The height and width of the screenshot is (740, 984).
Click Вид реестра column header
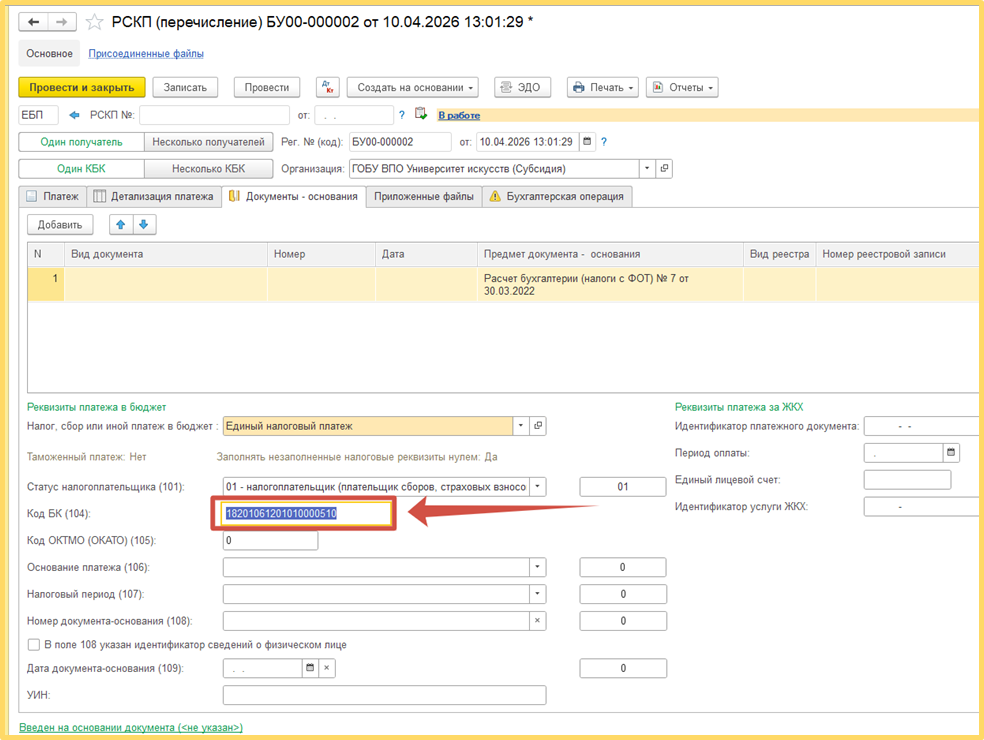pos(779,254)
